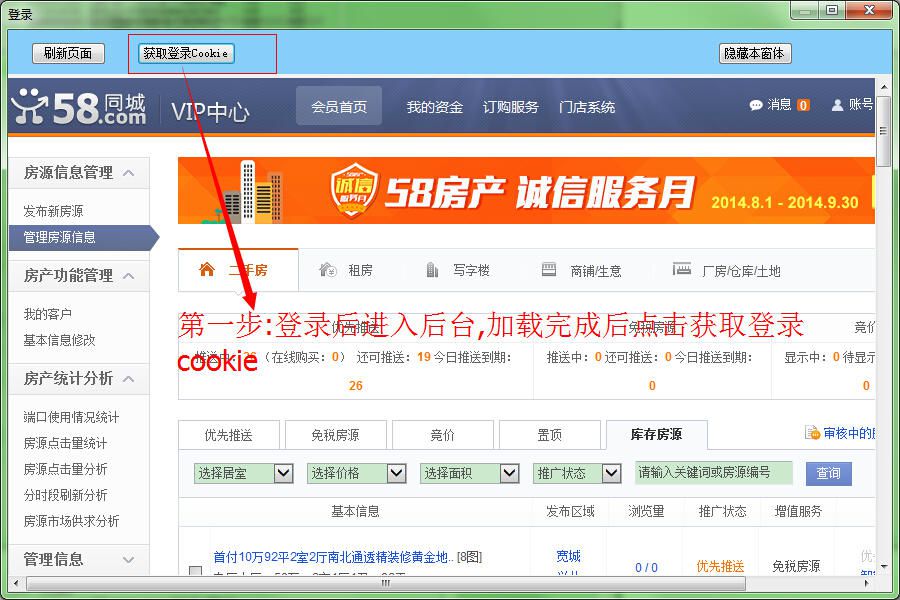Click the 审核中 document icon

(x=812, y=432)
